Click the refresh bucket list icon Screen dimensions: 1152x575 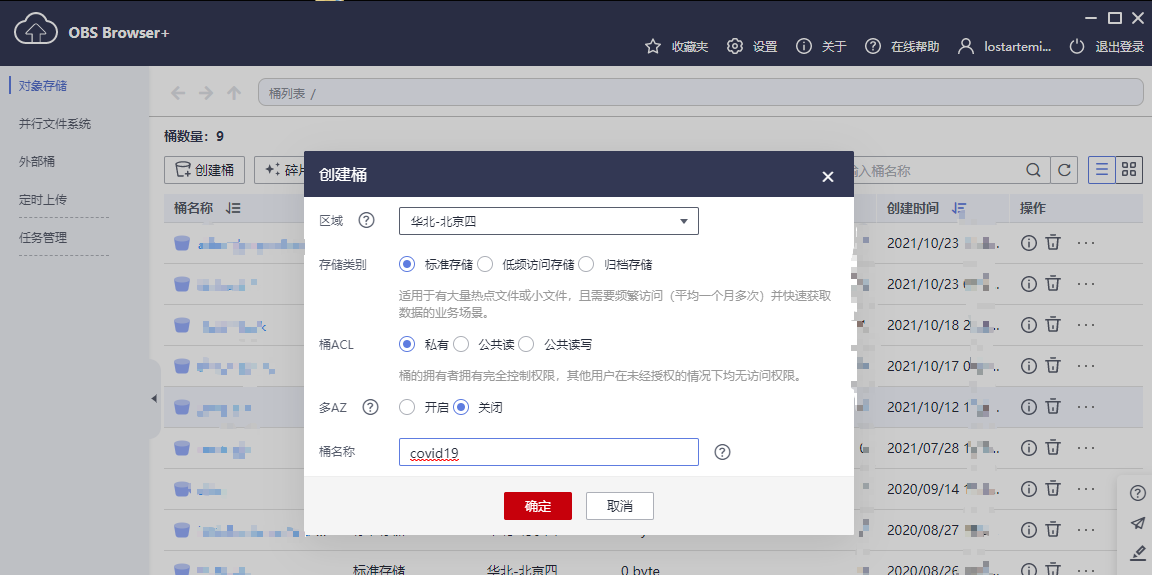pyautogui.click(x=1064, y=170)
